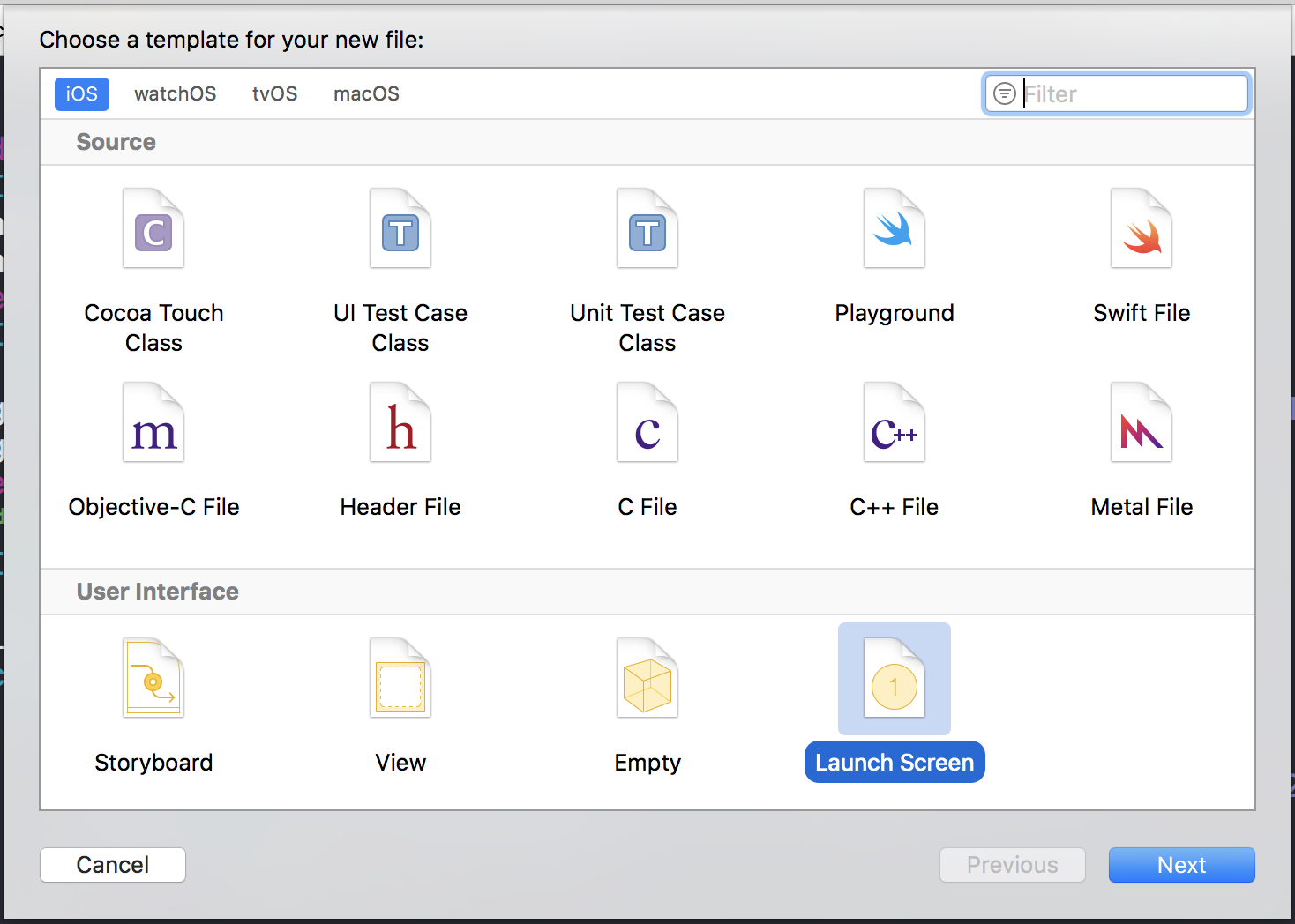Click the C File label

coord(647,507)
